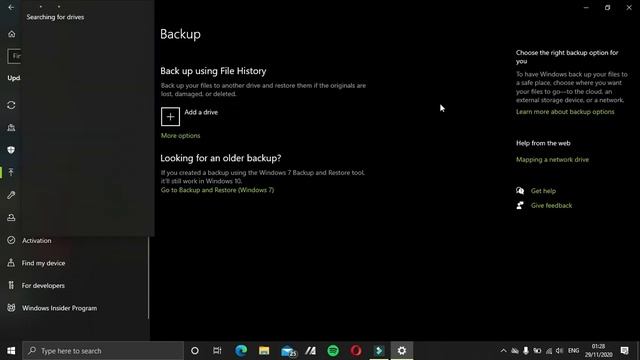This screenshot has height=360, width=640.
Task: Open Windows Update sync arrows icon
Action: 11,105
